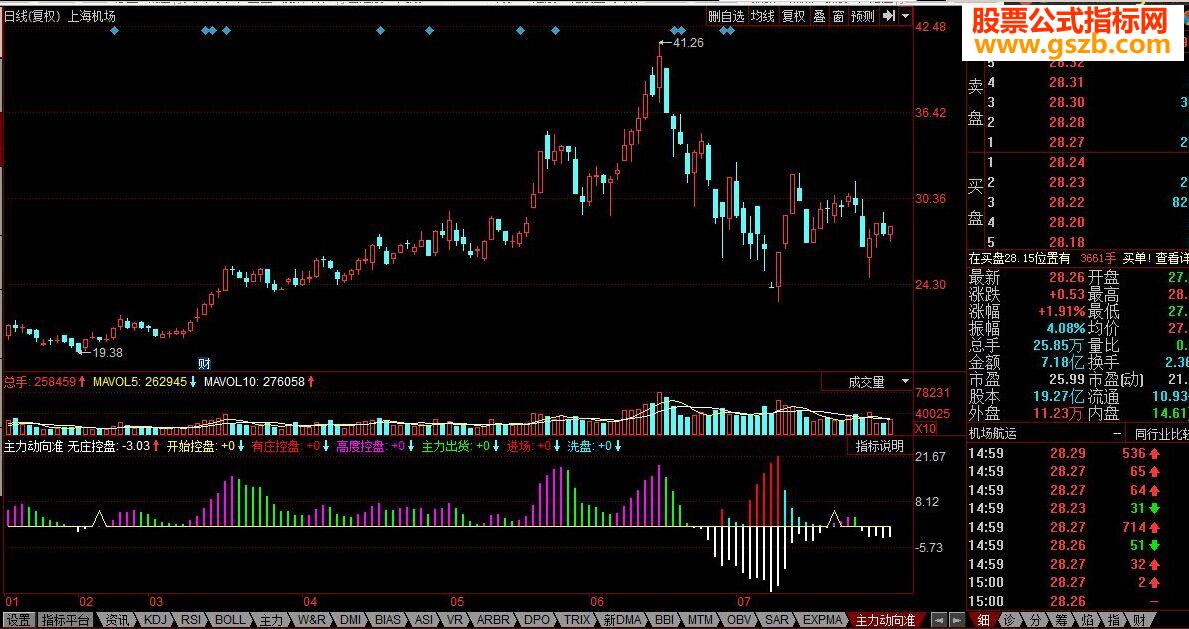Select the BOLL indicator tab
This screenshot has width=1189, height=629.
230,620
